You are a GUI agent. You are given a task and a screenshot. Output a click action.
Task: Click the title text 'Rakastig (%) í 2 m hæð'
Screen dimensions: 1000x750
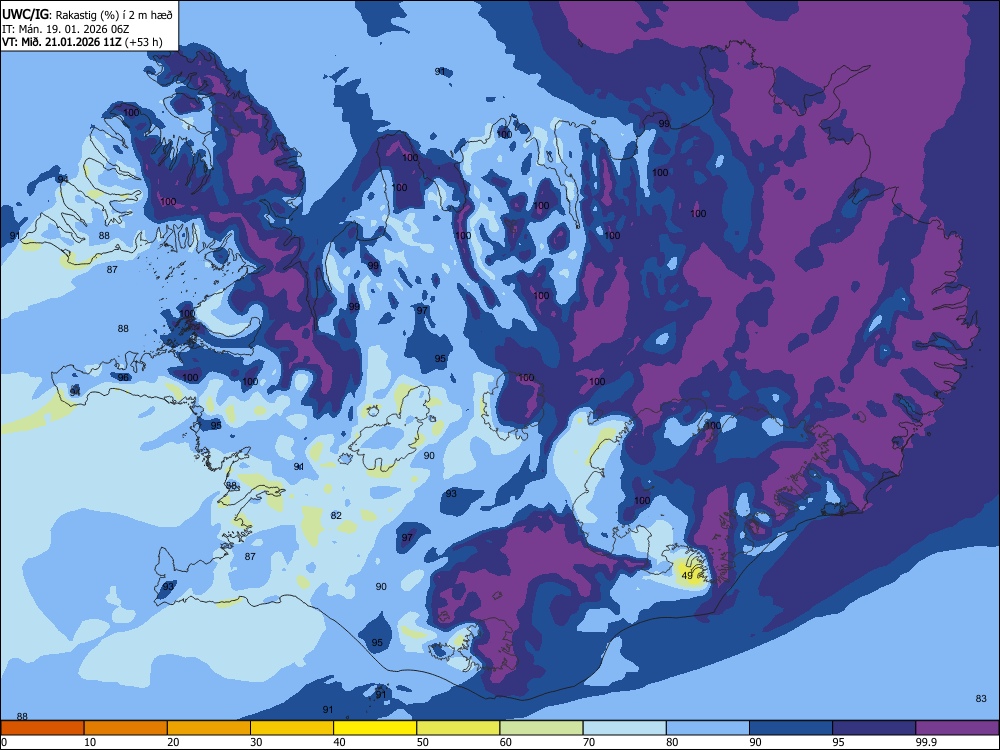click(x=114, y=15)
